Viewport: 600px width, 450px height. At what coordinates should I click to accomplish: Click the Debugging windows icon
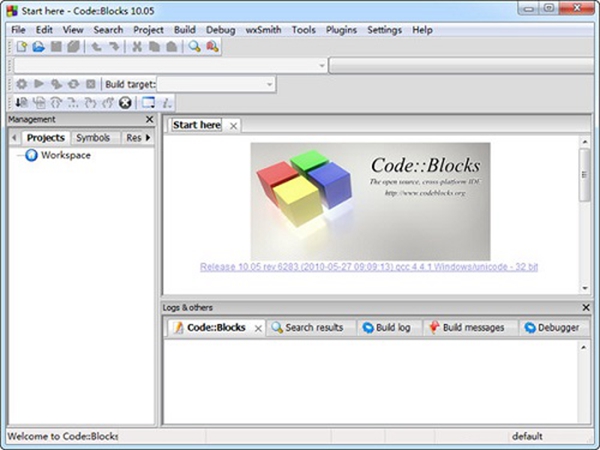[148, 102]
